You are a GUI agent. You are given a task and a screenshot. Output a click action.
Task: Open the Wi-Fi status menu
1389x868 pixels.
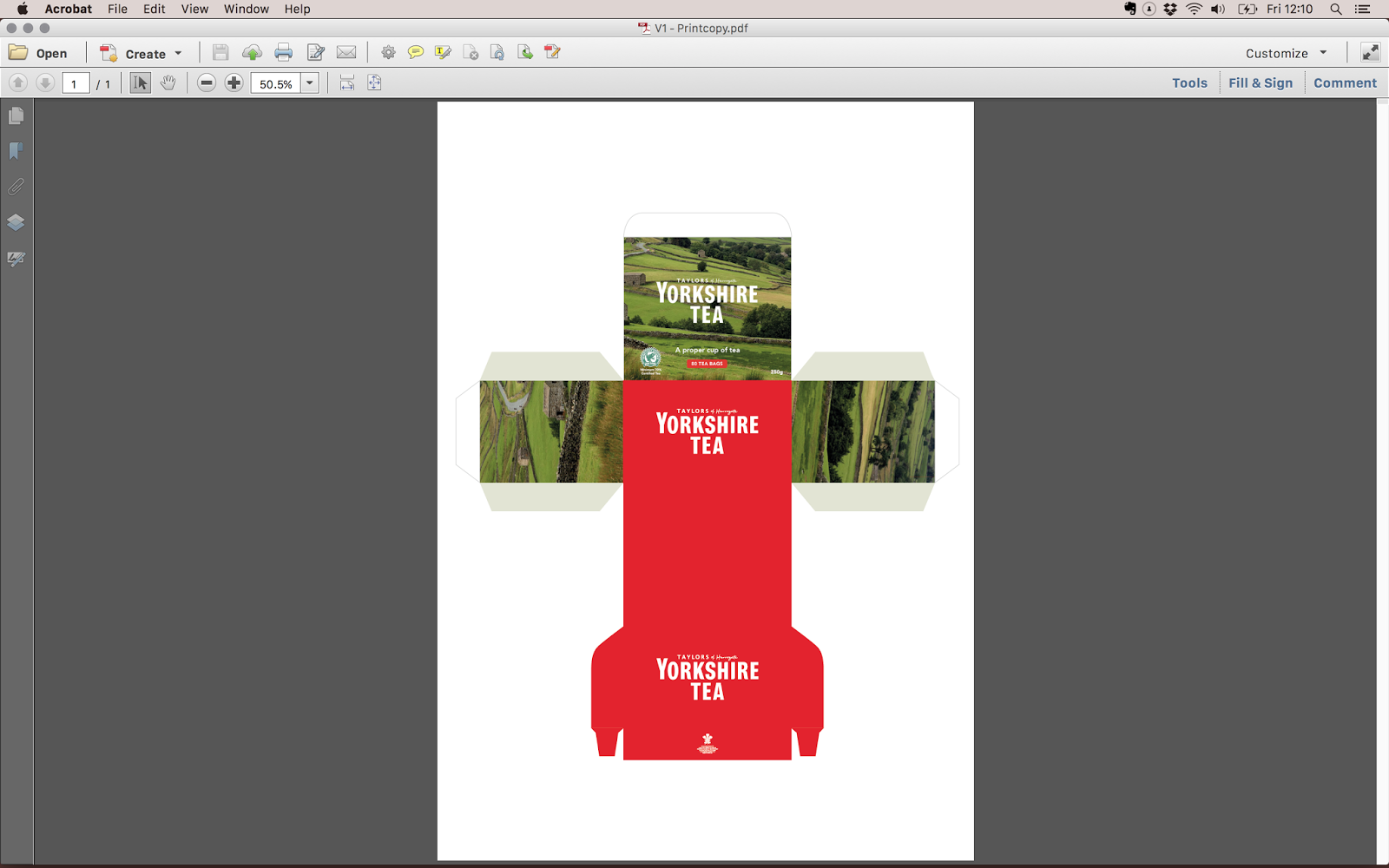tap(1195, 9)
